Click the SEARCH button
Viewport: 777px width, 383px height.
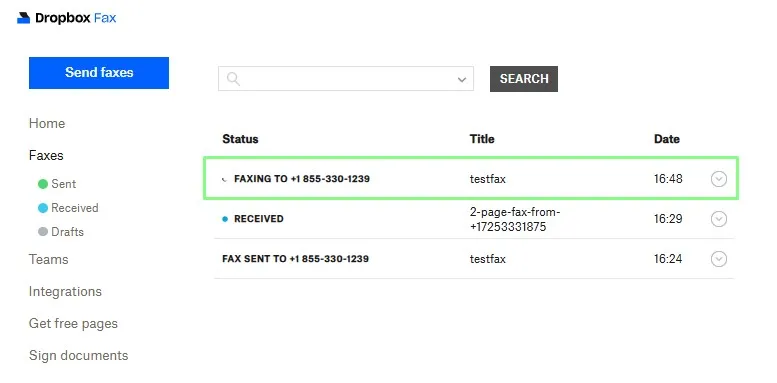pyautogui.click(x=524, y=79)
